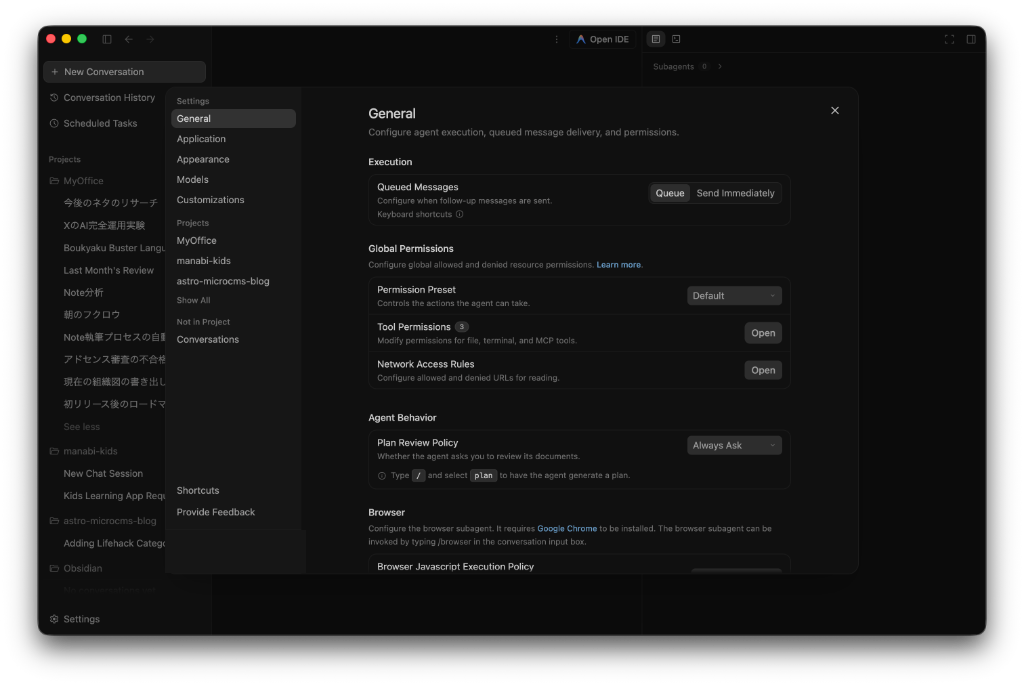Viewport: 1024px width, 685px height.
Task: Select the Customizations settings tab
Action: (x=210, y=200)
